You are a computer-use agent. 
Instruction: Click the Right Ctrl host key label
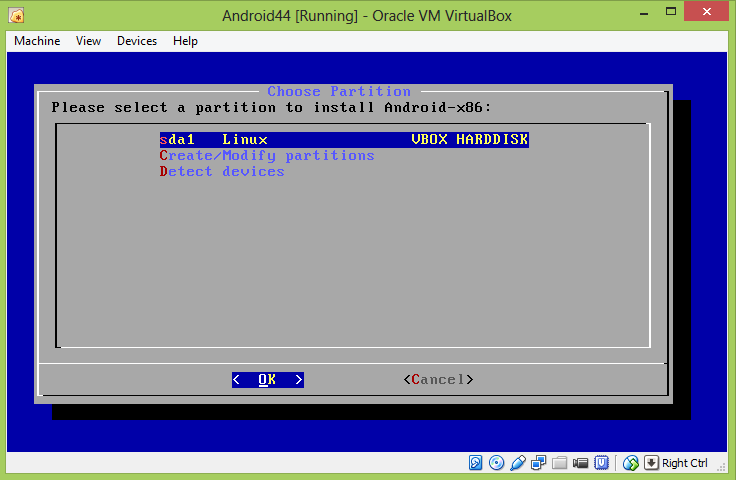684,463
